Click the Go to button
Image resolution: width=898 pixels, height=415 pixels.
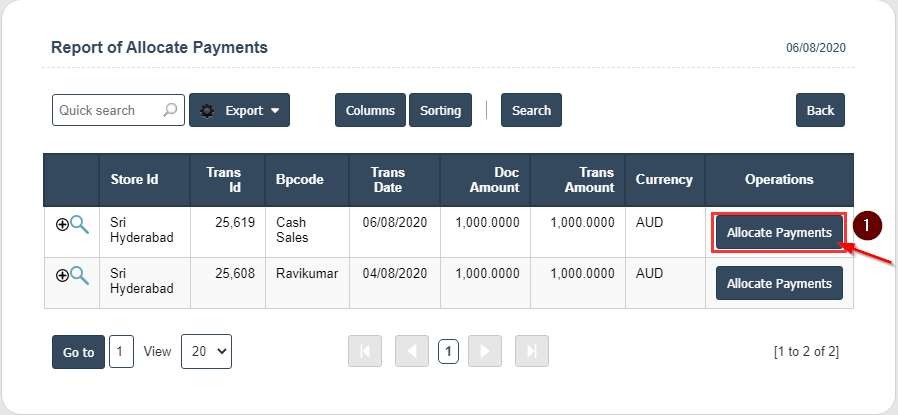coord(78,352)
